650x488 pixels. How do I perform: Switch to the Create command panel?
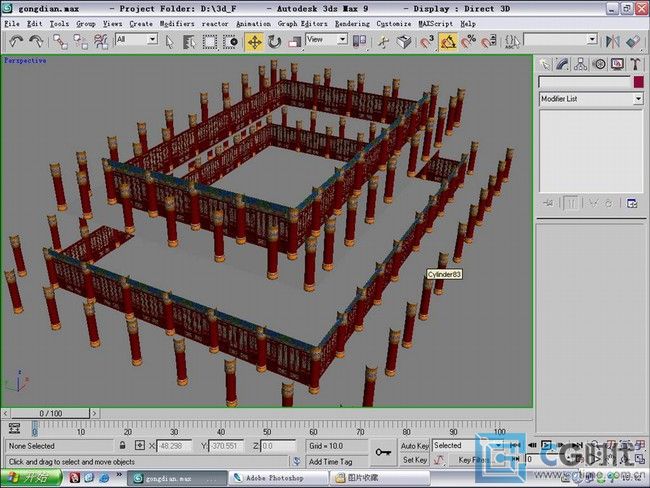[544, 64]
